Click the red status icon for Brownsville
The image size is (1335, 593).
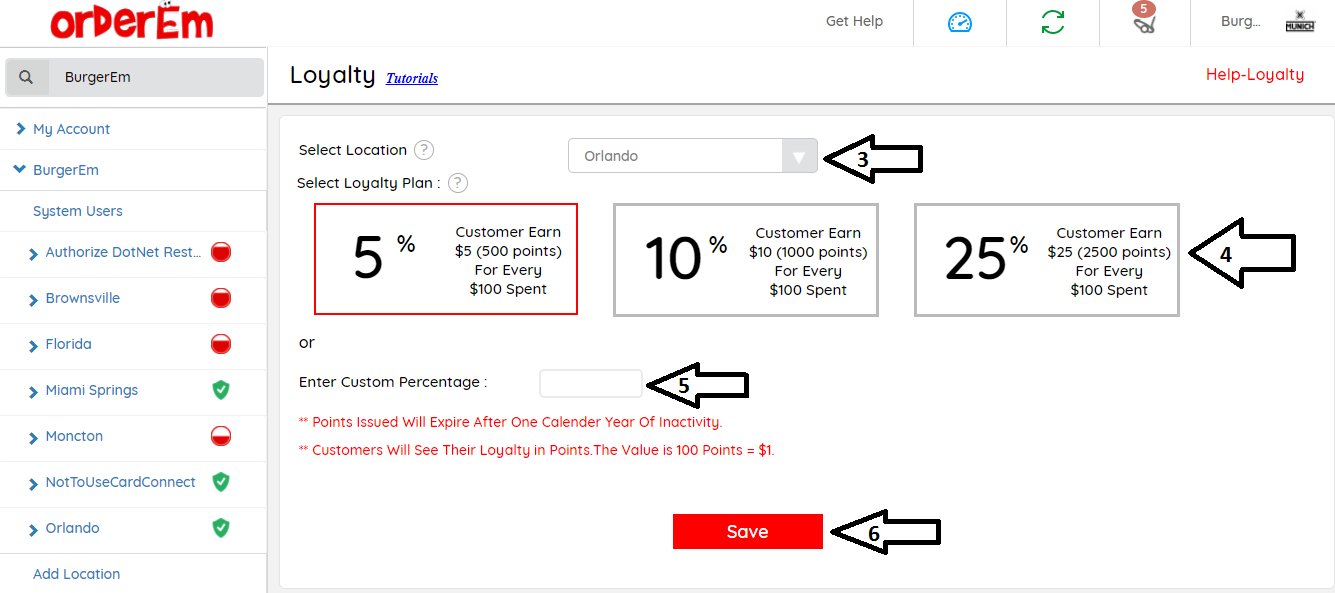[221, 298]
